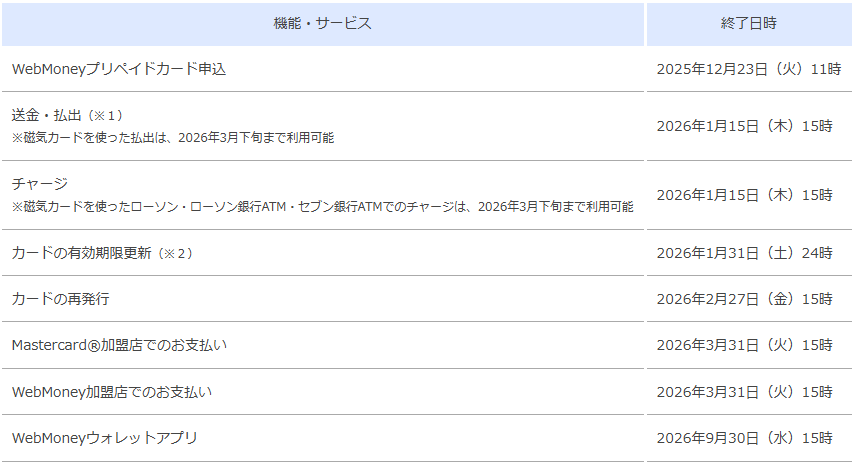Click the 終了日時 column header

[748, 24]
